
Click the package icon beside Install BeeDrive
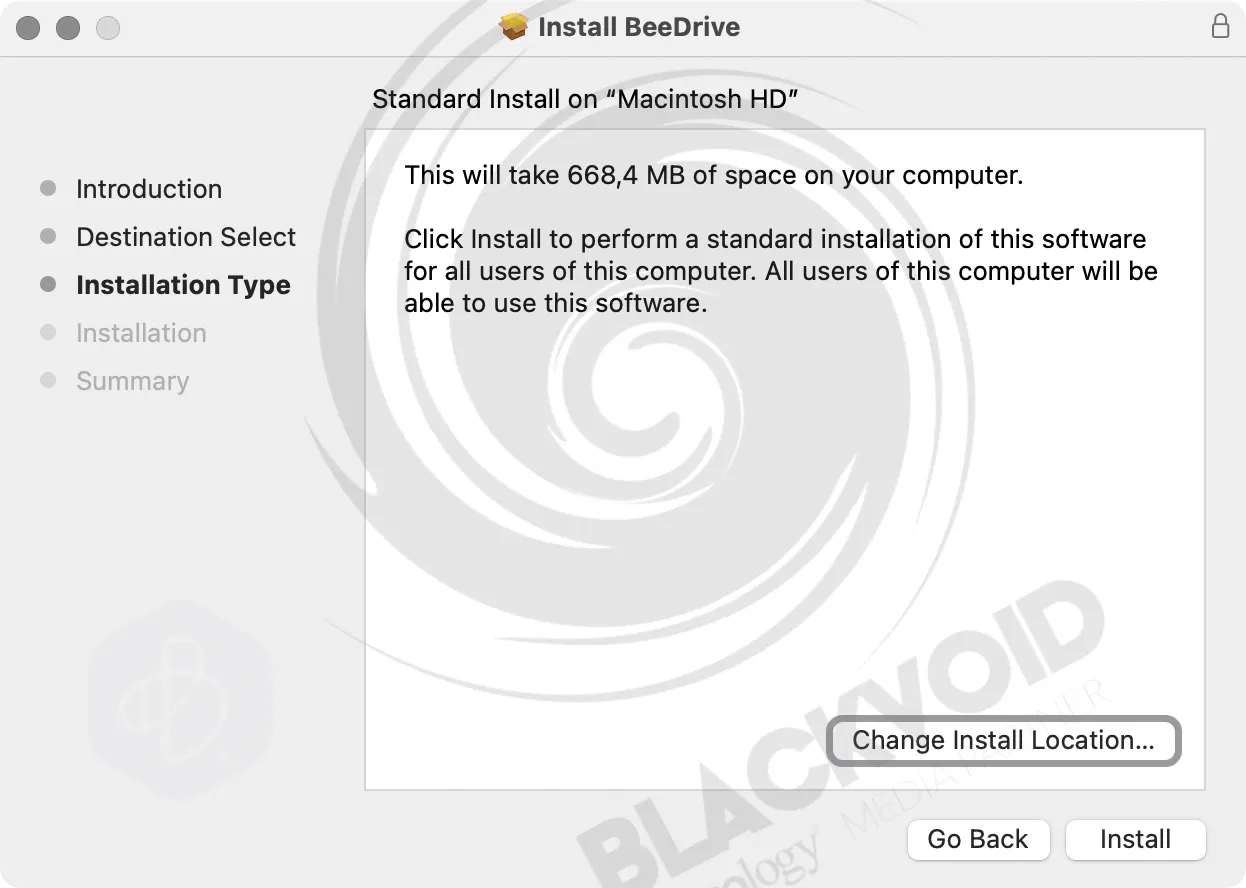point(514,26)
